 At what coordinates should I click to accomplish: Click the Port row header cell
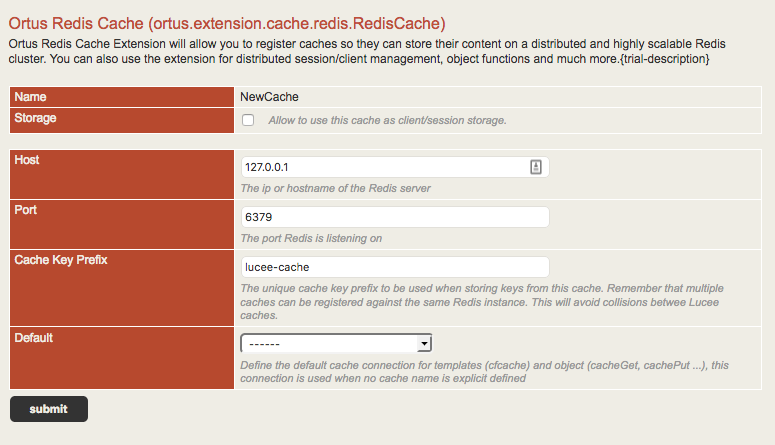click(x=121, y=224)
